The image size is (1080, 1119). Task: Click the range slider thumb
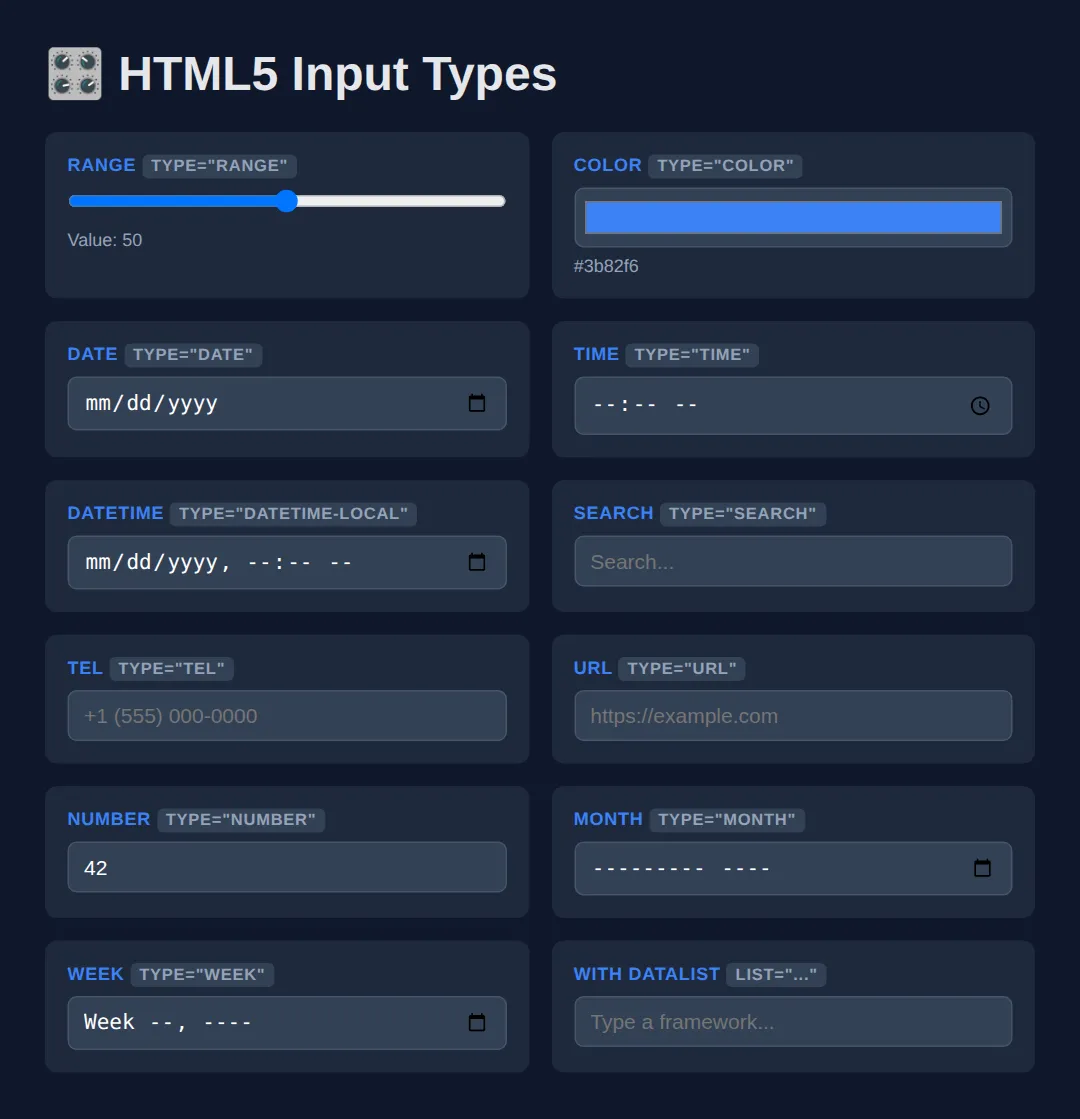[286, 201]
